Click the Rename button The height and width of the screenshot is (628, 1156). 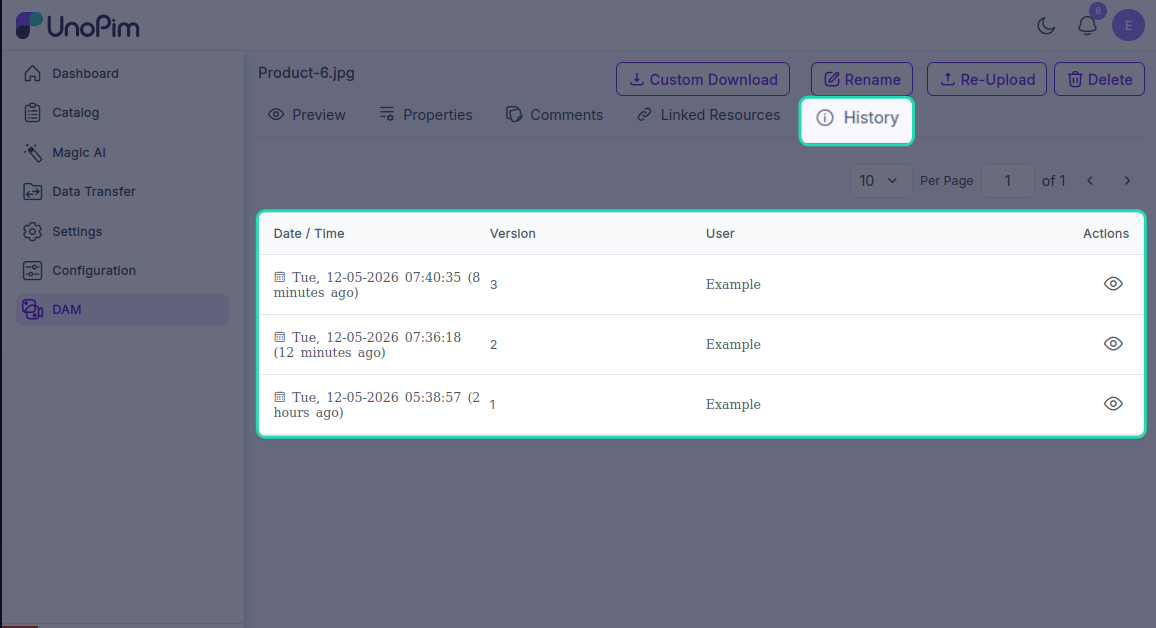click(x=861, y=79)
